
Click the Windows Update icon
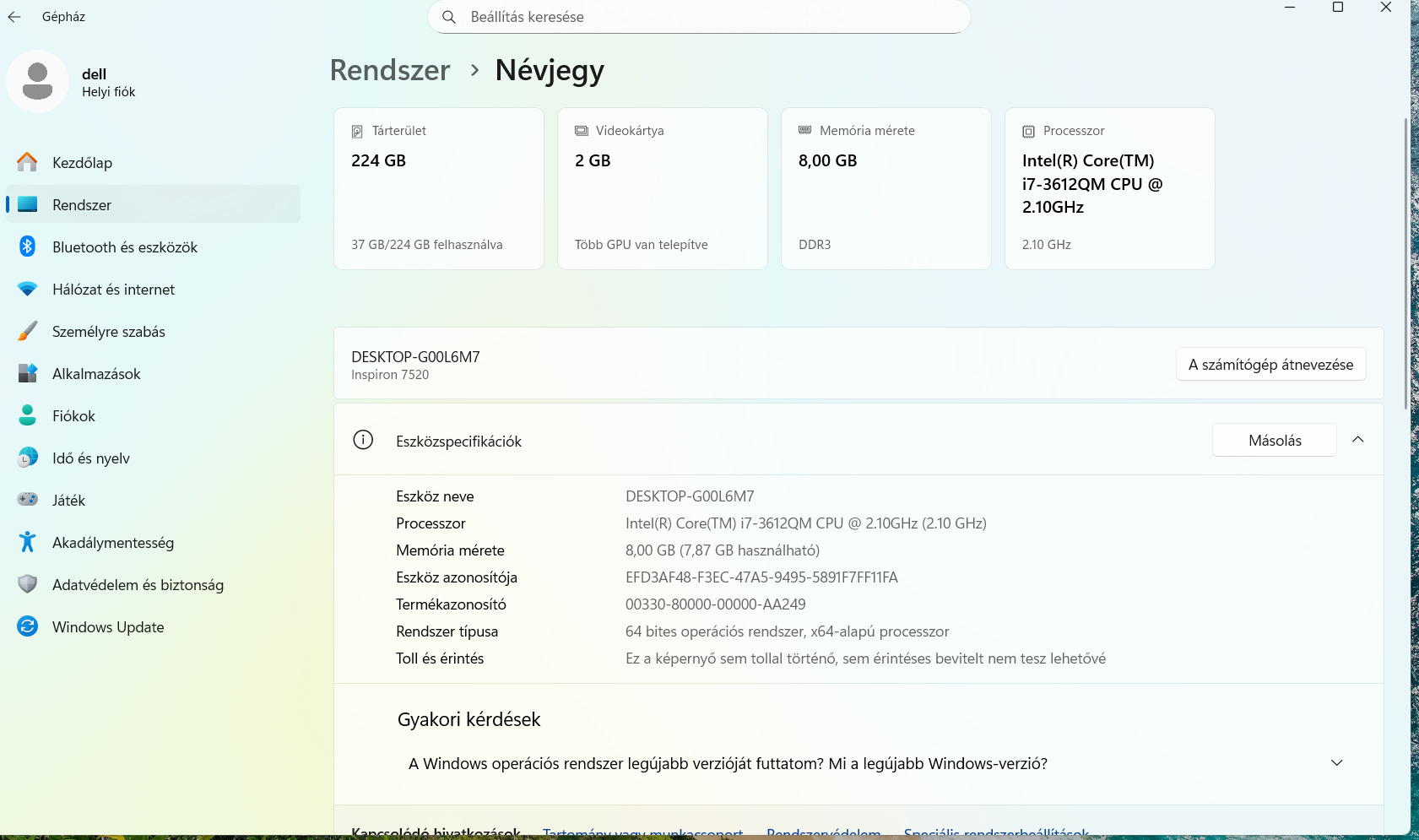coord(27,626)
